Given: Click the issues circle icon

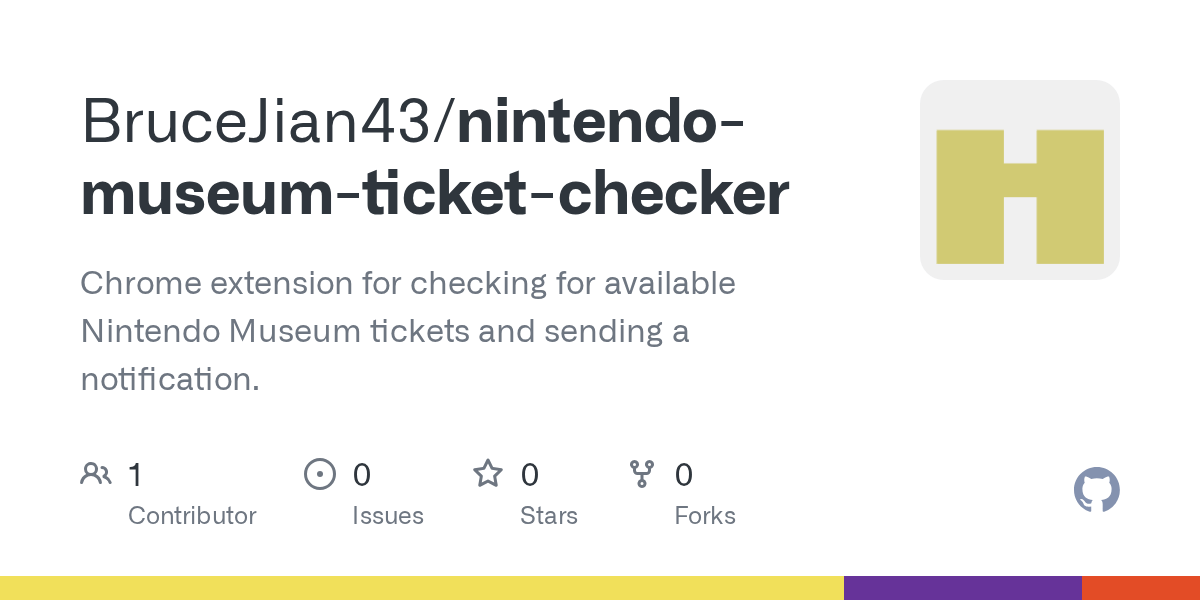Looking at the screenshot, I should [319, 474].
